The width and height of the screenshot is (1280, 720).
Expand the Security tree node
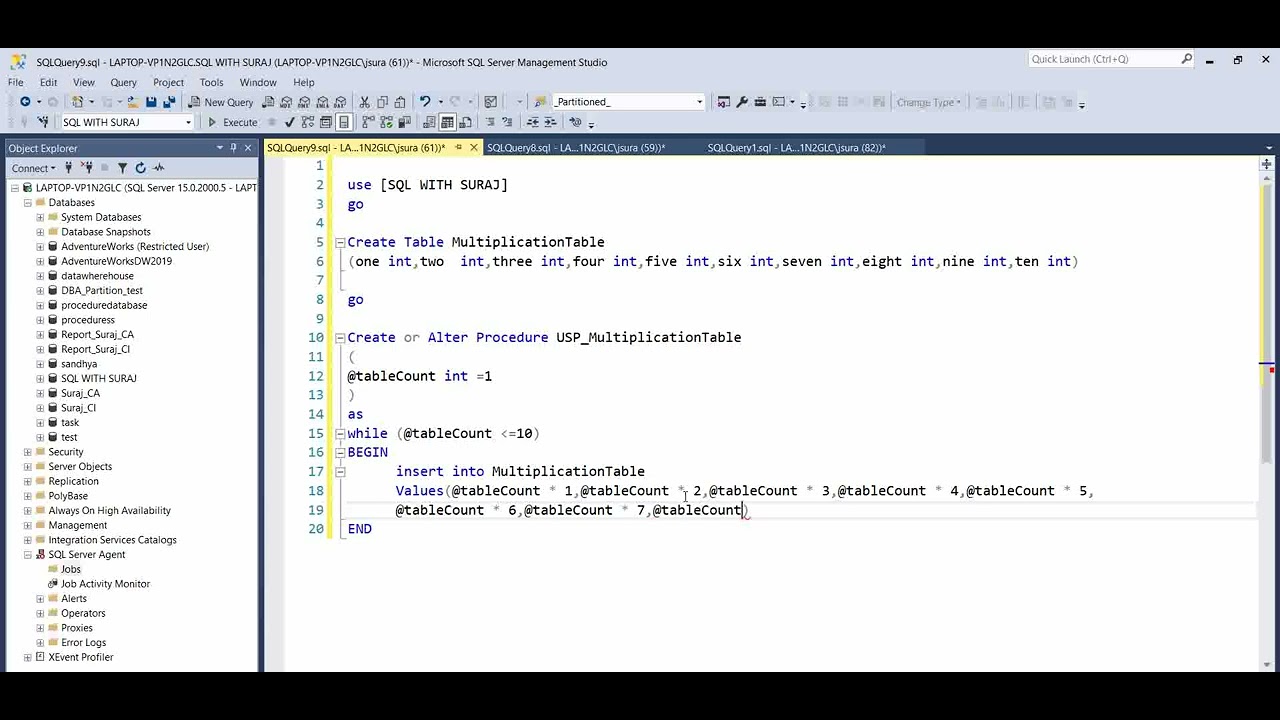pos(27,452)
